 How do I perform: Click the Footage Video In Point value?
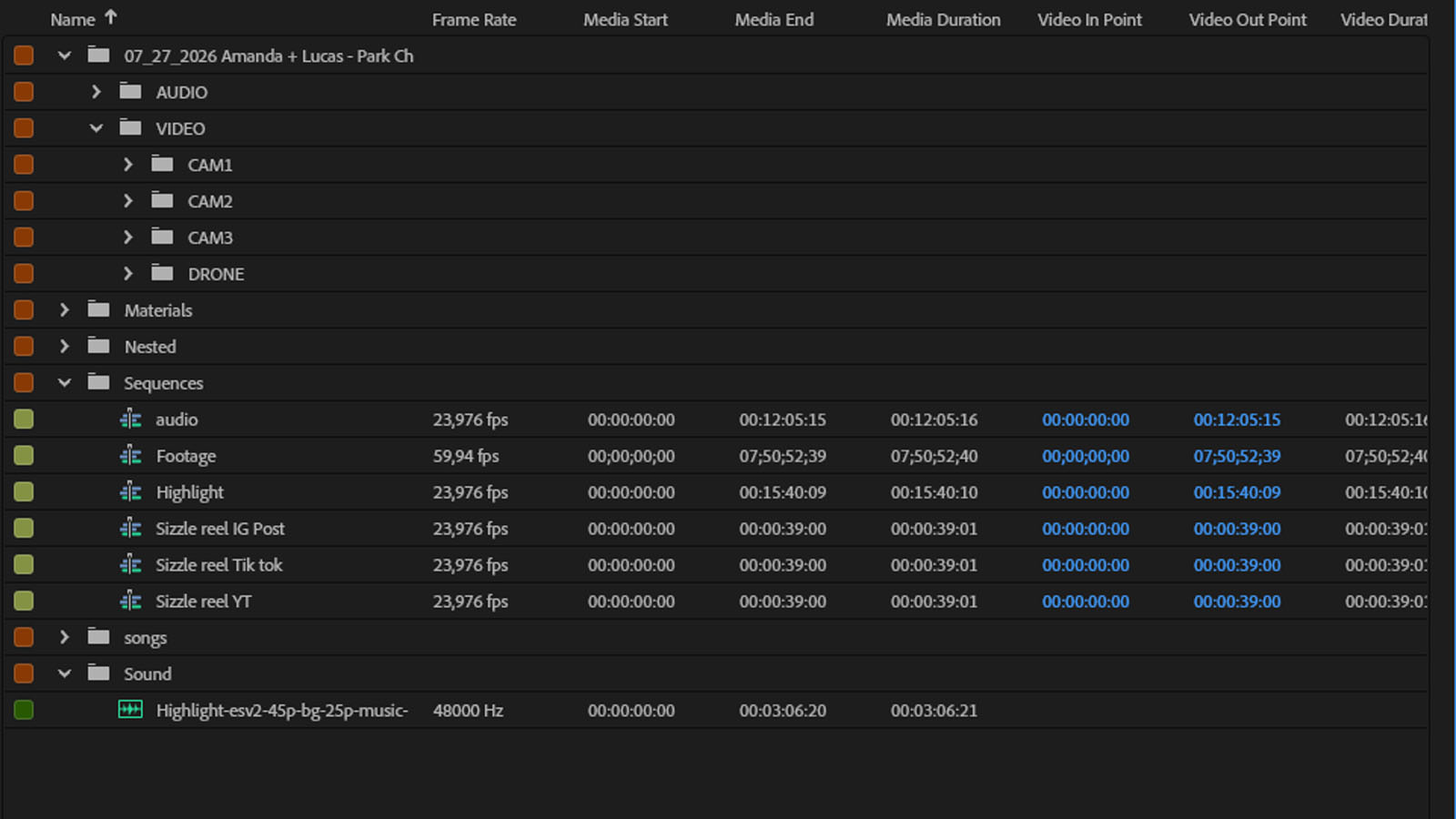[x=1086, y=456]
